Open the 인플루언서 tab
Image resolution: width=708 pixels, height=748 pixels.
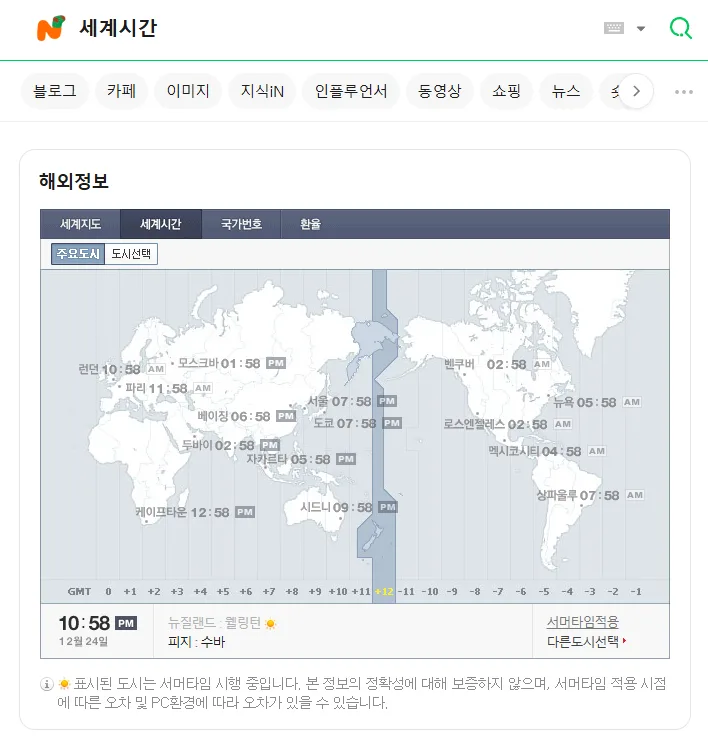click(351, 91)
